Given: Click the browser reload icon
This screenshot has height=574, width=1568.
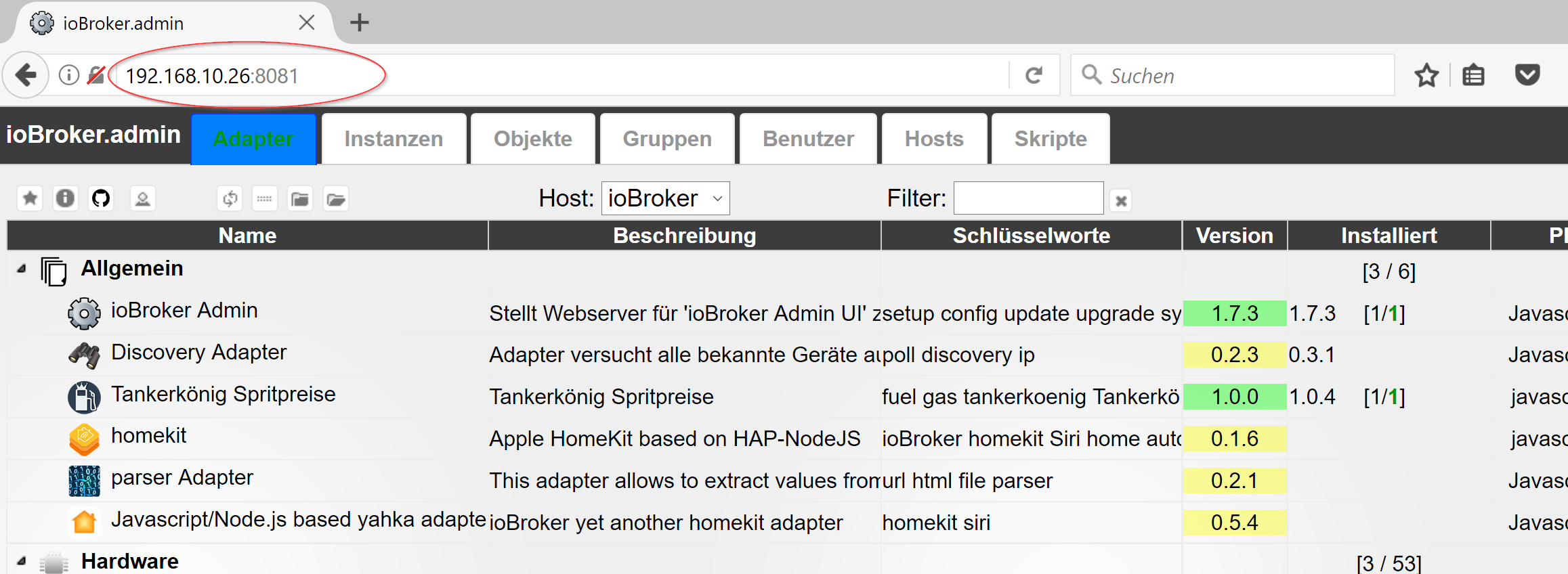Looking at the screenshot, I should click(1034, 75).
